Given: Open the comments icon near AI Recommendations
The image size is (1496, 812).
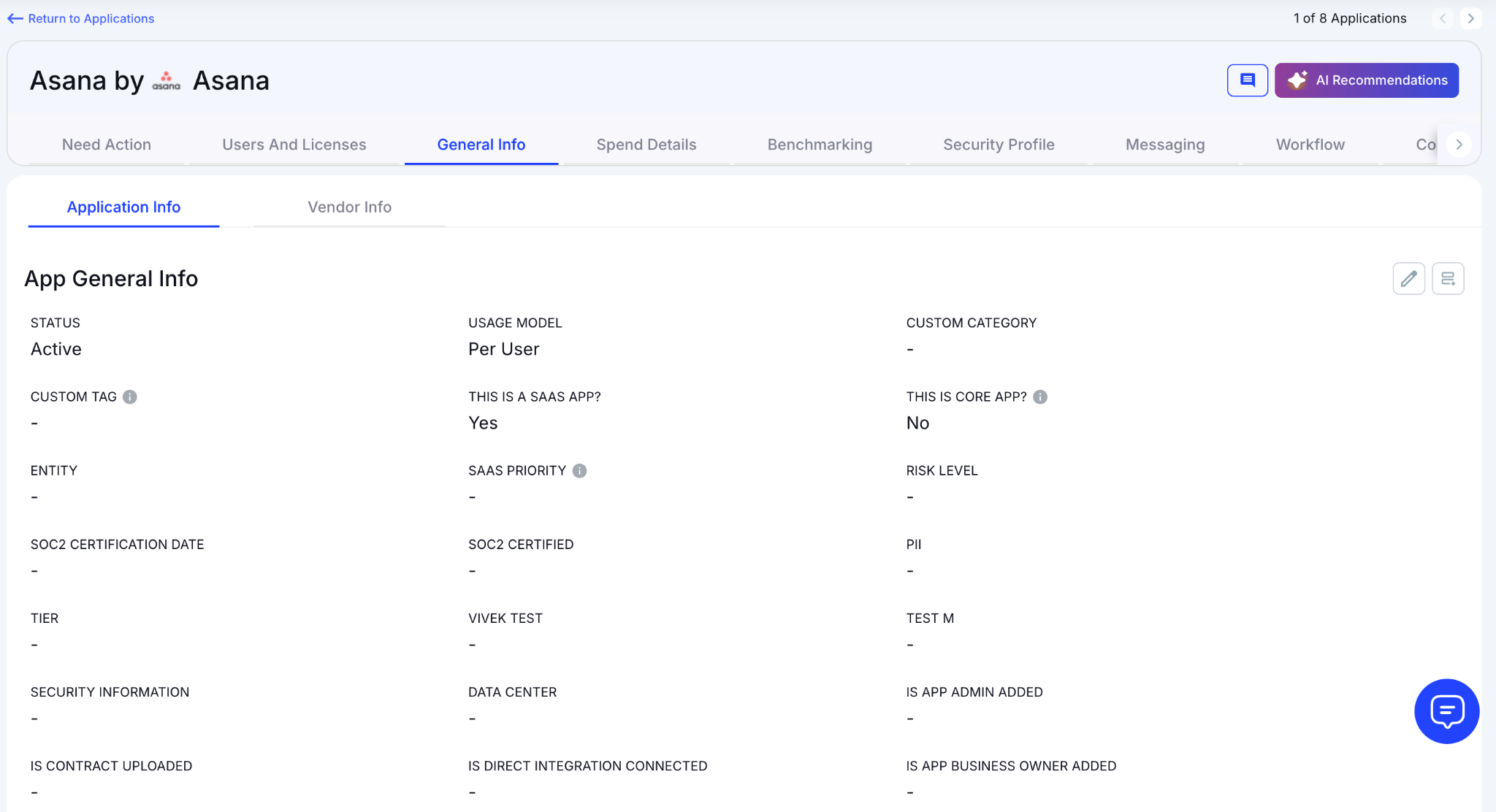Looking at the screenshot, I should 1247,80.
